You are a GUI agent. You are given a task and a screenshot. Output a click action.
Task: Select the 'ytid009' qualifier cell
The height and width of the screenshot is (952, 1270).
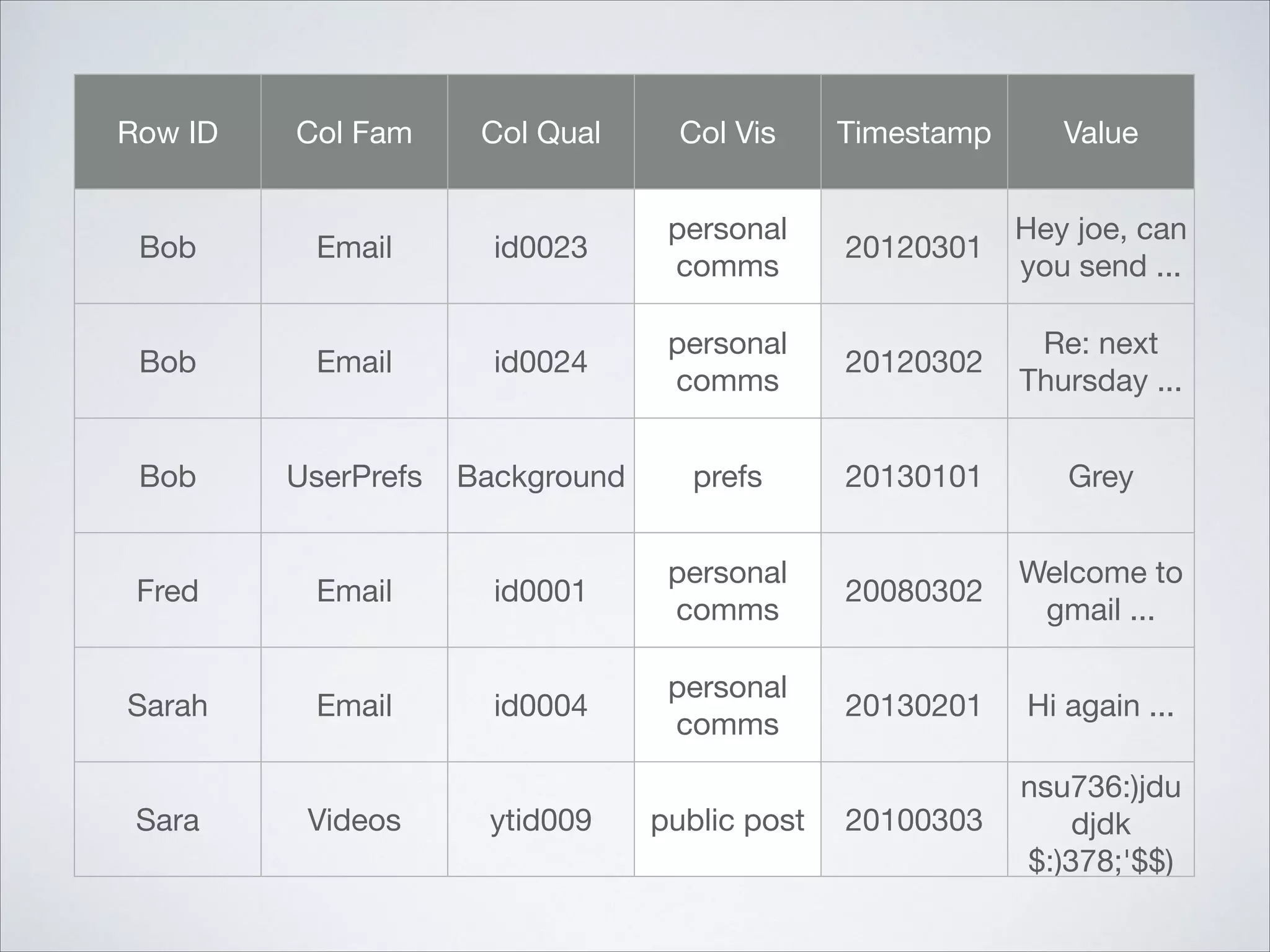point(541,820)
